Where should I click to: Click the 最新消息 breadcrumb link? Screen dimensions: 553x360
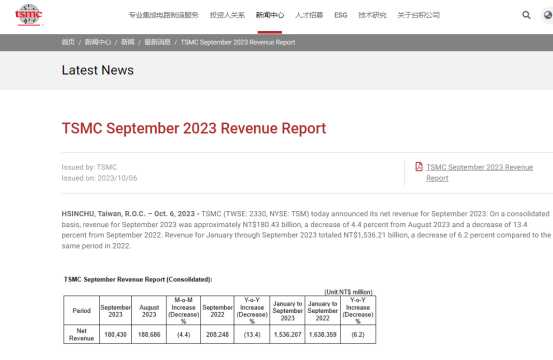[x=157, y=42]
